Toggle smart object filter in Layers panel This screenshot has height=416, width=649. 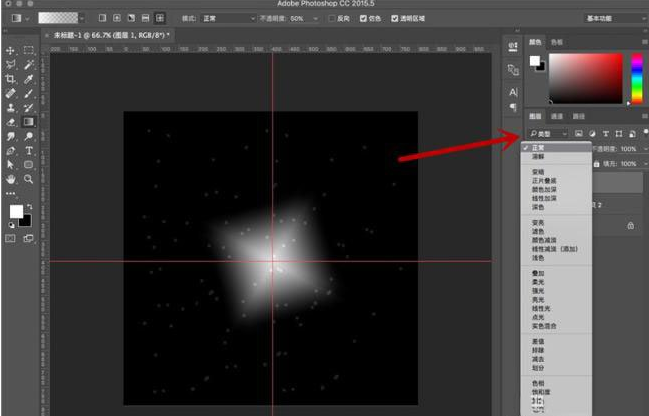tap(632, 134)
